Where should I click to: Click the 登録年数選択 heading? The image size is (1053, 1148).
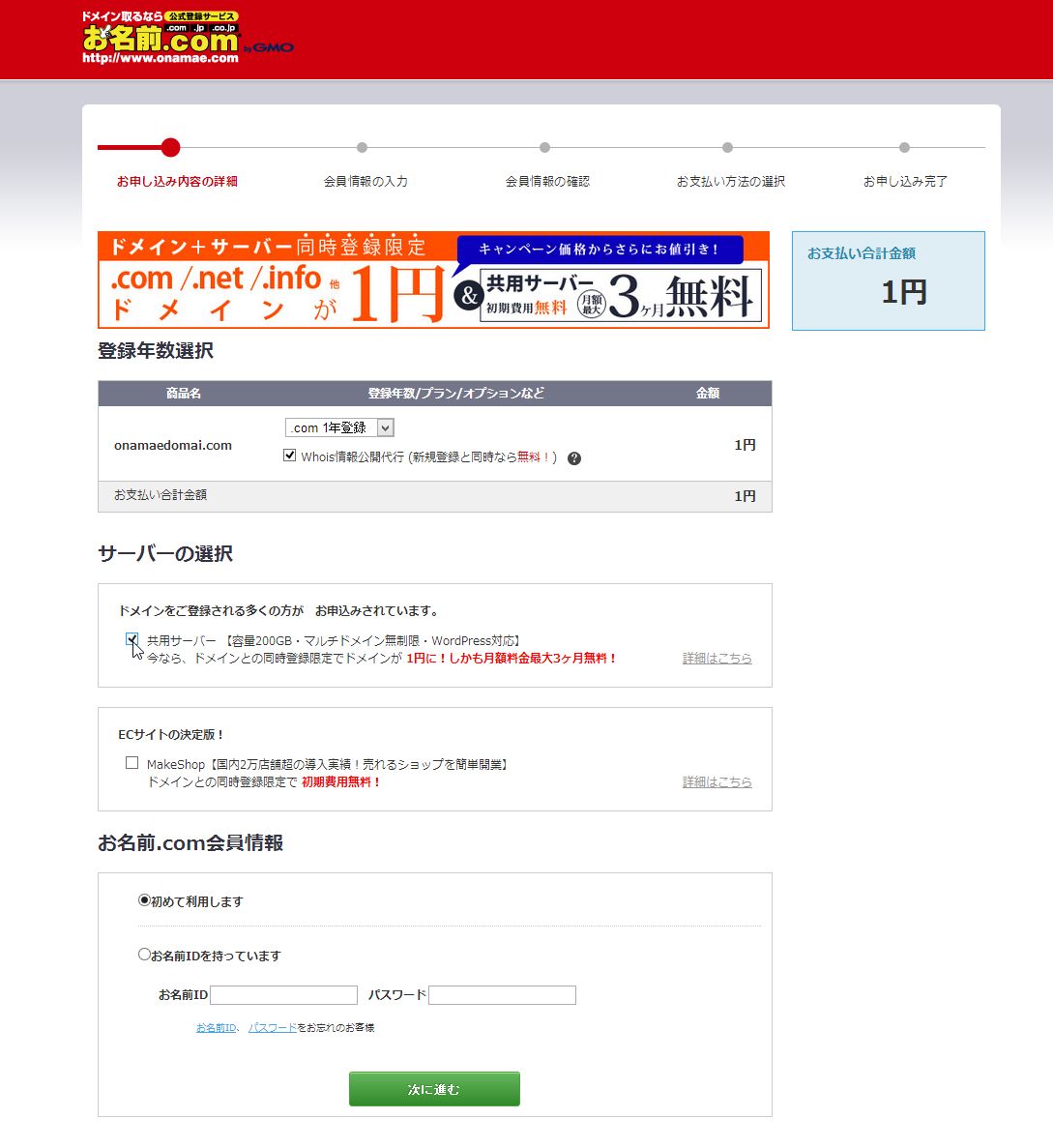pos(156,351)
